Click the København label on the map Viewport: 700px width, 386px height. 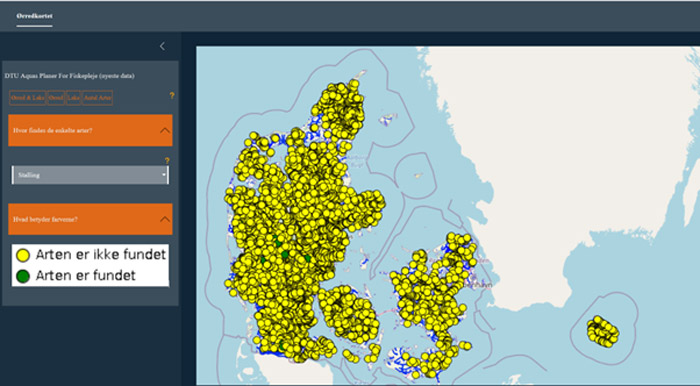(478, 285)
